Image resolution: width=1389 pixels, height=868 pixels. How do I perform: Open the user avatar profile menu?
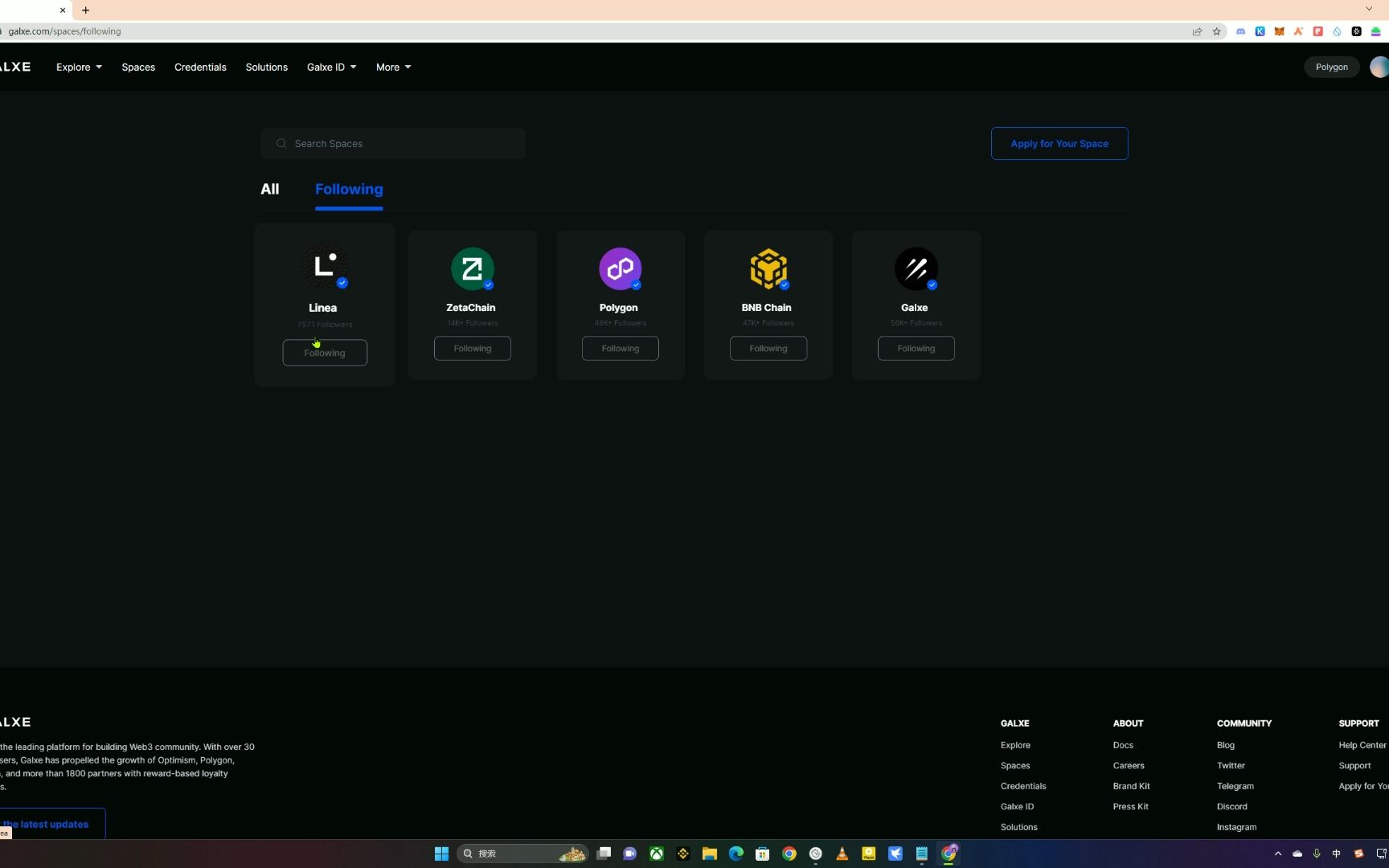pos(1379,67)
